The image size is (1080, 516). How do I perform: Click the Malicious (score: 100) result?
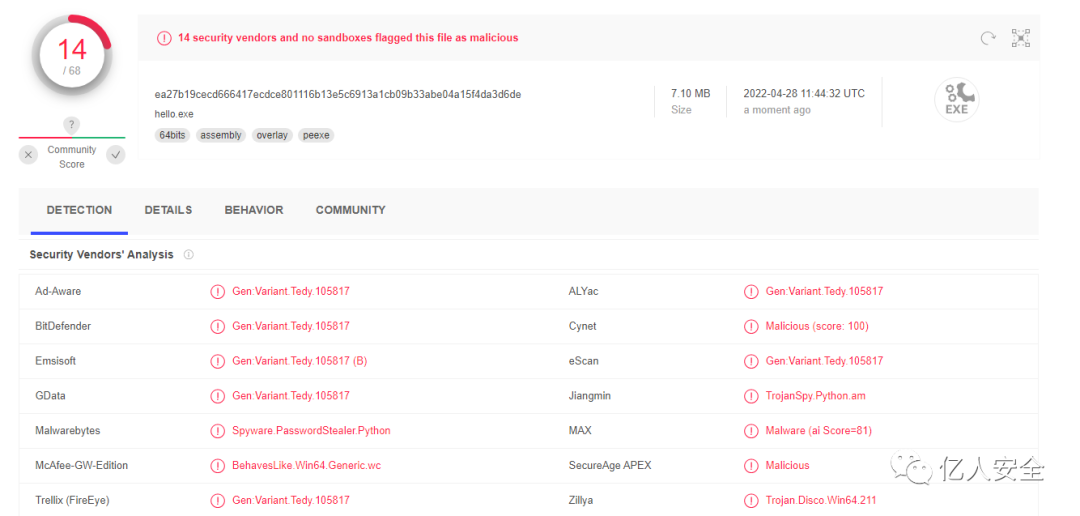pyautogui.click(x=817, y=326)
